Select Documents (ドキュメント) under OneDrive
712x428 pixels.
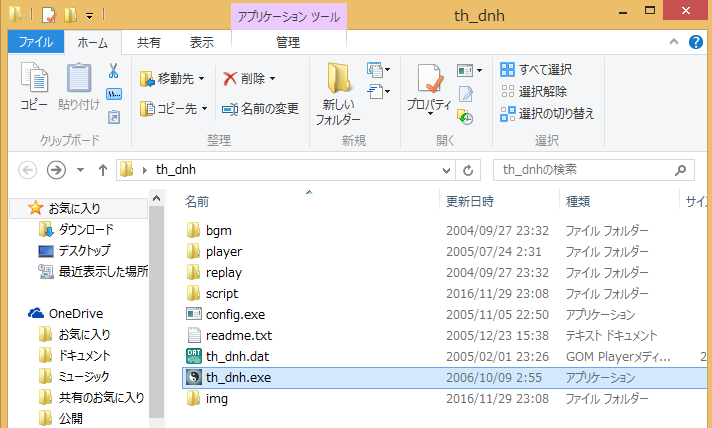pyautogui.click(x=74, y=355)
